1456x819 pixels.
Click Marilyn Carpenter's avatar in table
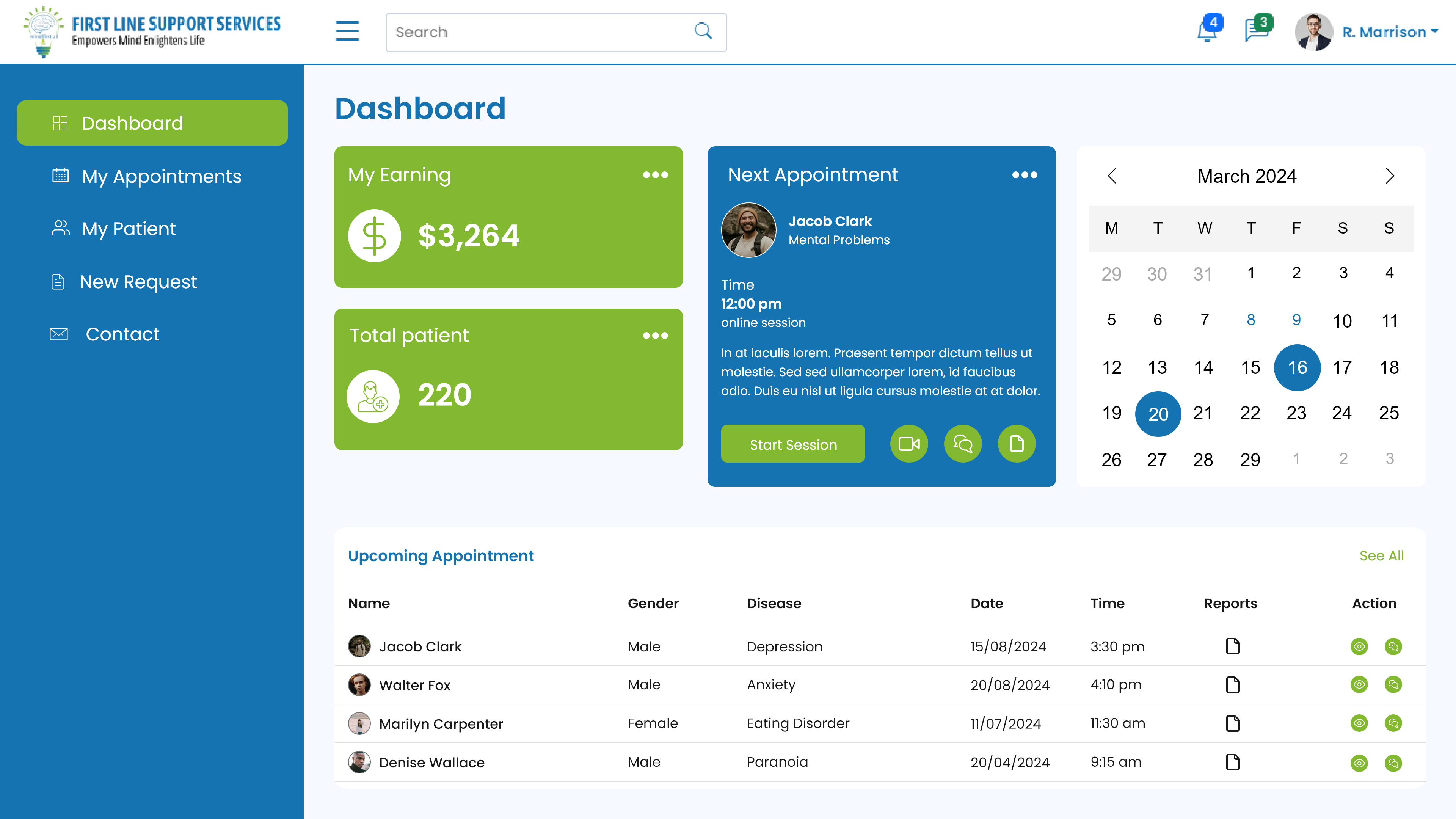tap(359, 723)
